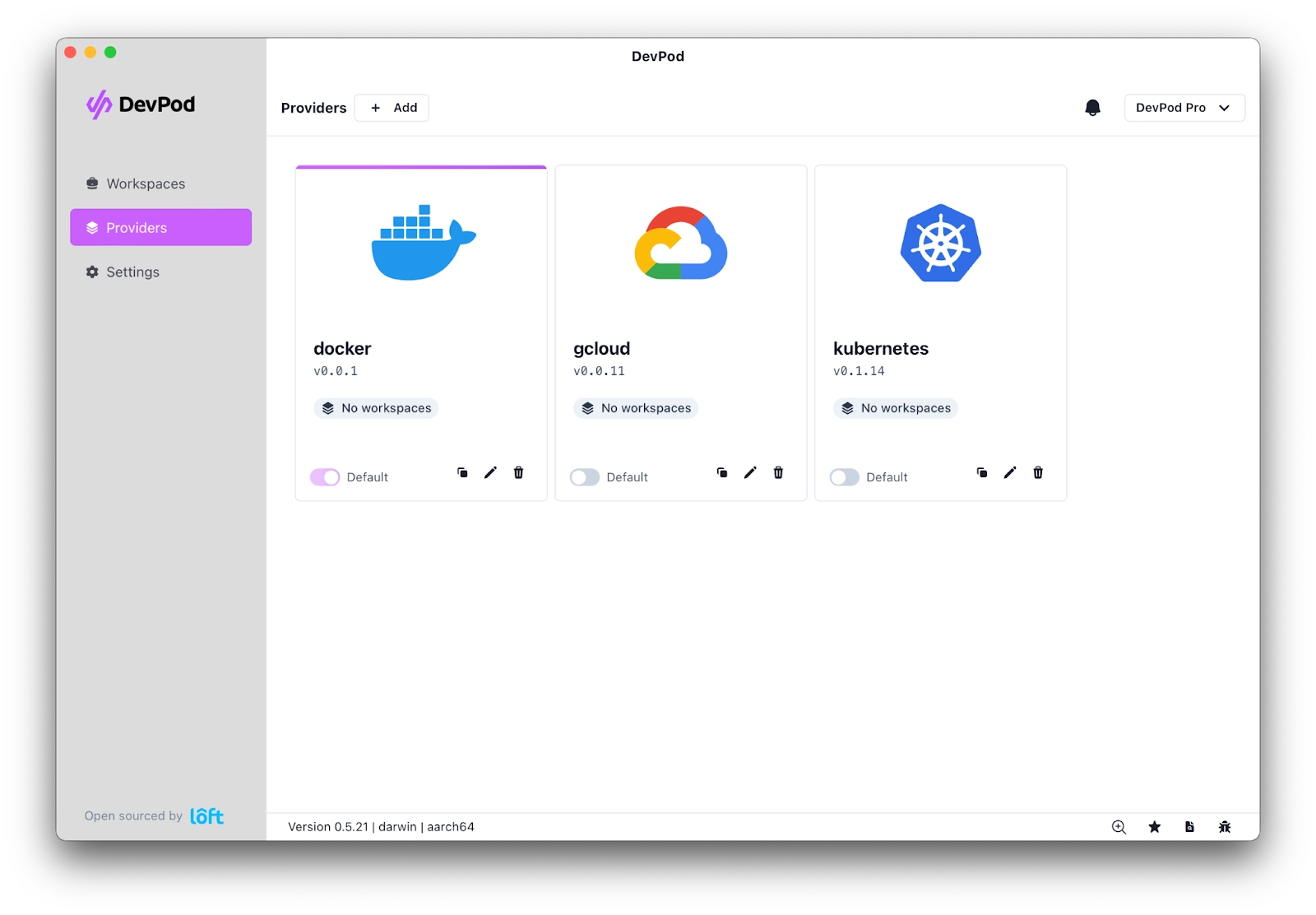Click the Docker whale logo
This screenshot has height=915, width=1316.
click(423, 243)
